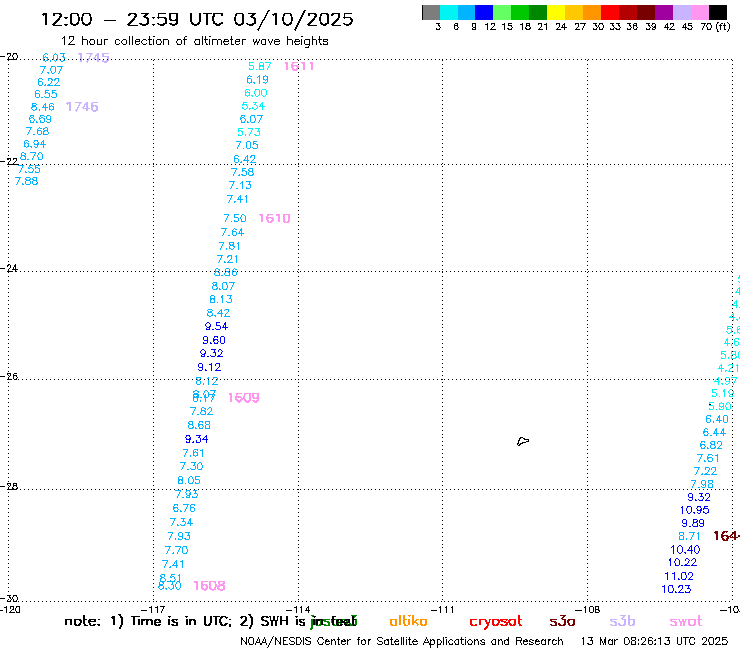The width and height of the screenshot is (740, 650).
Task: Click the wave height value '9.12'
Action: tap(209, 367)
